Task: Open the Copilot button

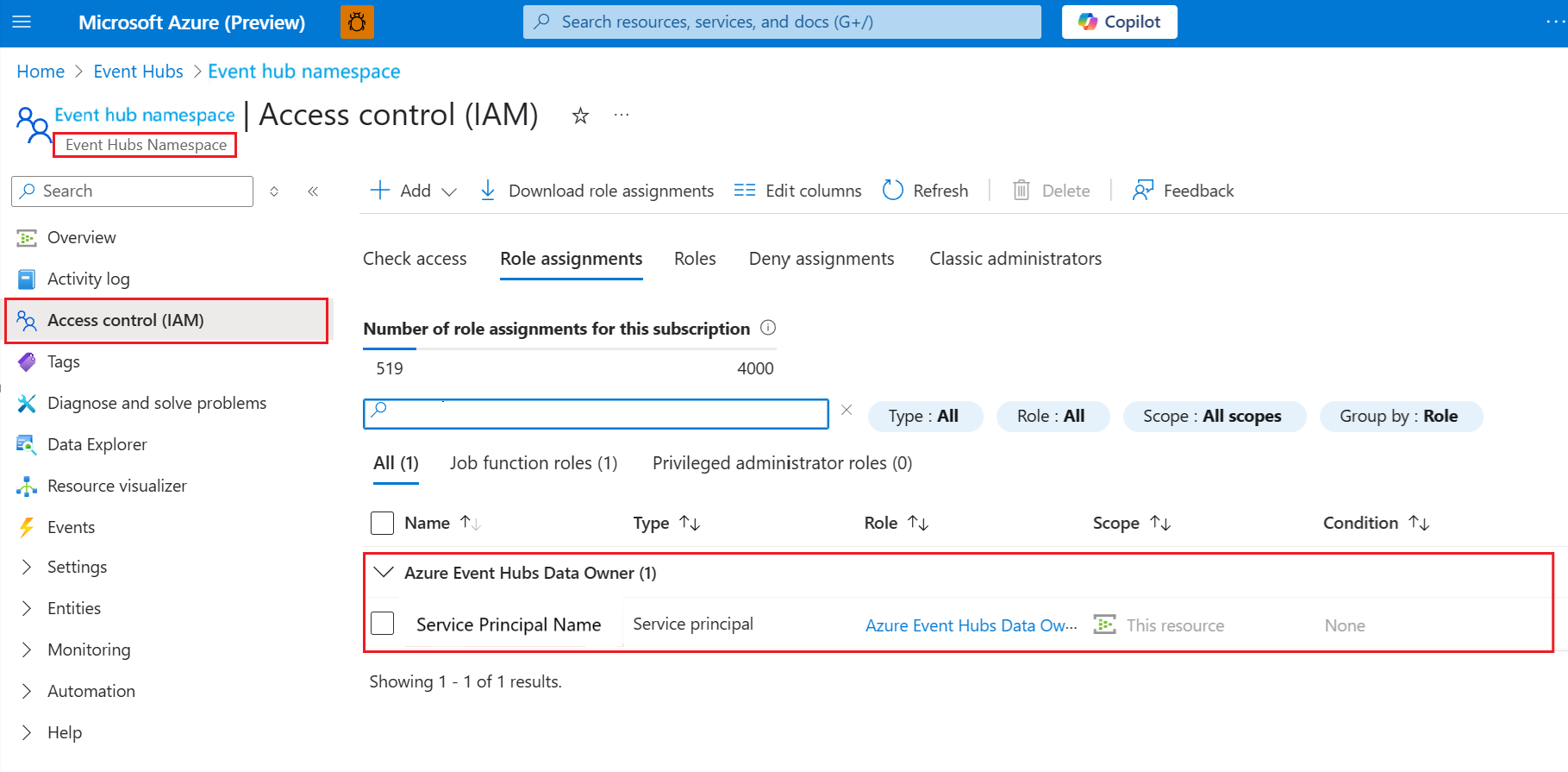Action: coord(1119,22)
